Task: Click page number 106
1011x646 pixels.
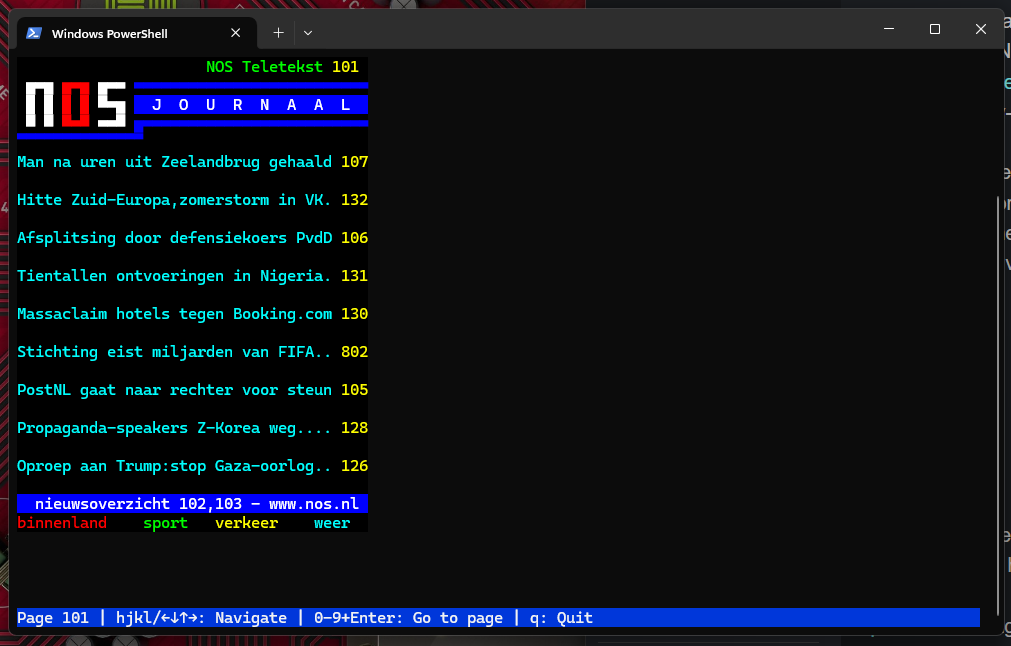Action: [355, 238]
